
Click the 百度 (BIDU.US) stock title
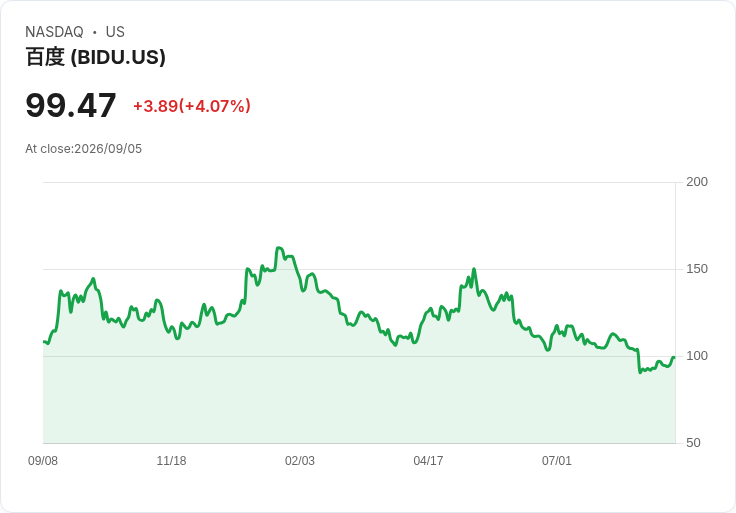[x=95, y=57]
